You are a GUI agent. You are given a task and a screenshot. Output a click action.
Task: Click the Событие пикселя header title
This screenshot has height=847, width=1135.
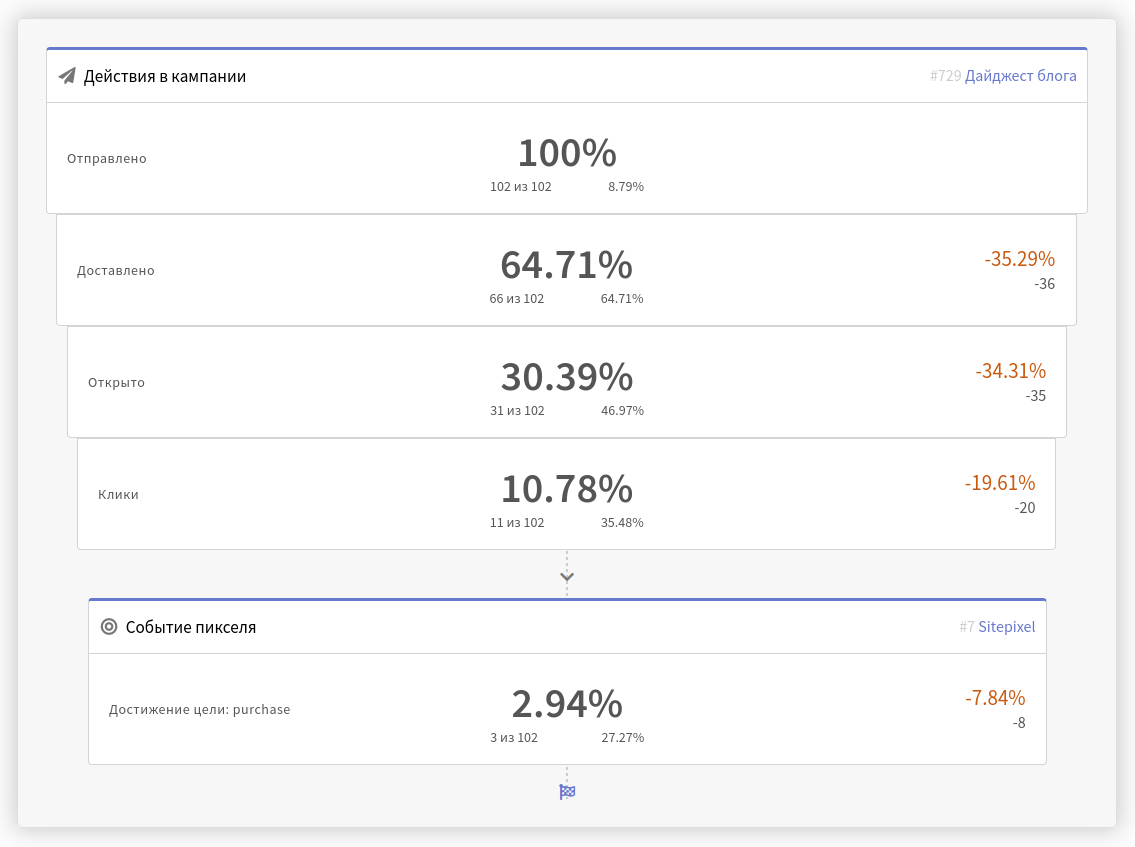(x=191, y=627)
